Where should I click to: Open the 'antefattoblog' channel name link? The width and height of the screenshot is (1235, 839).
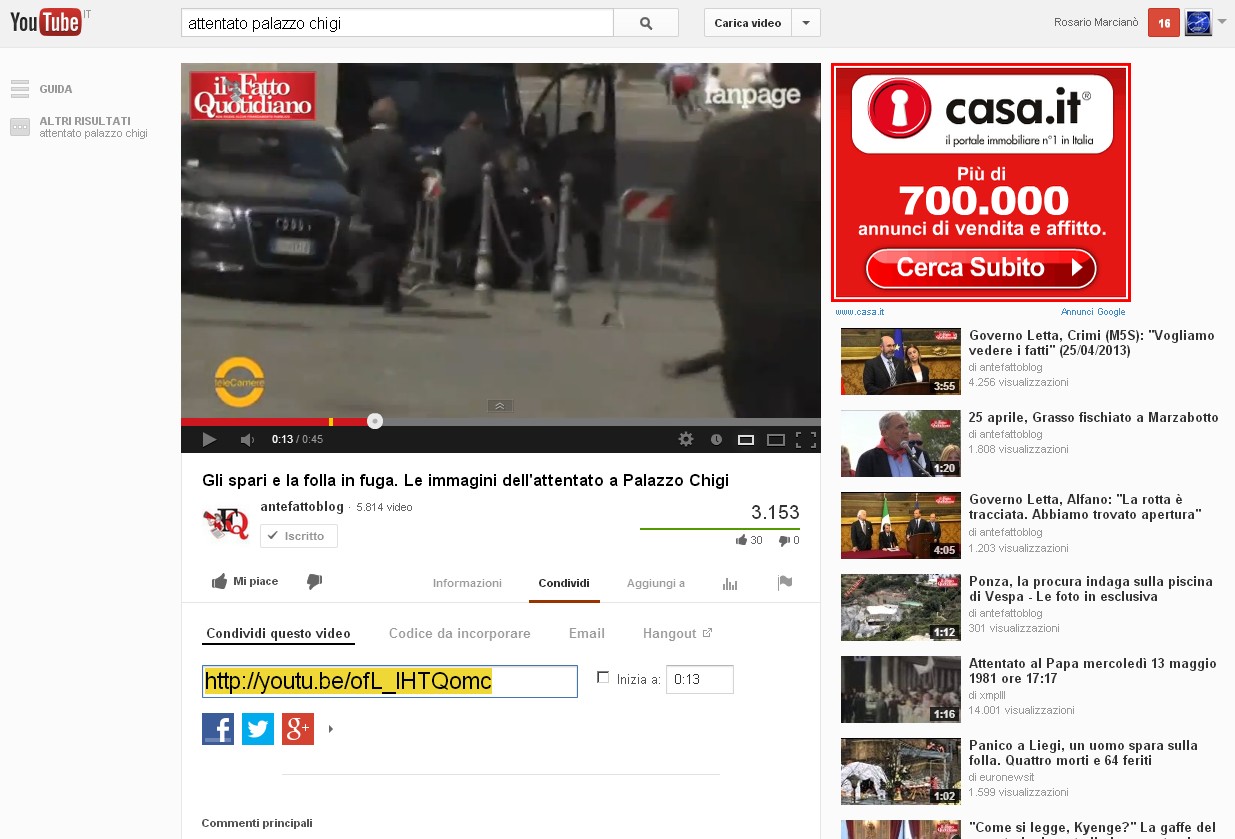[x=300, y=507]
